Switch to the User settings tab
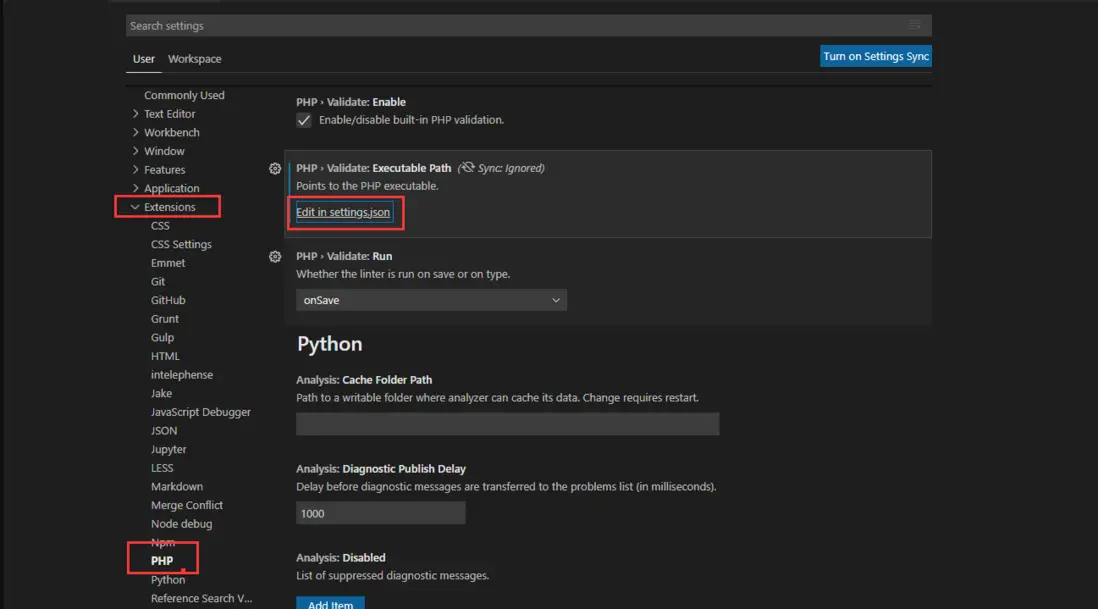Screen dimensions: 1098x609 tap(144, 59)
